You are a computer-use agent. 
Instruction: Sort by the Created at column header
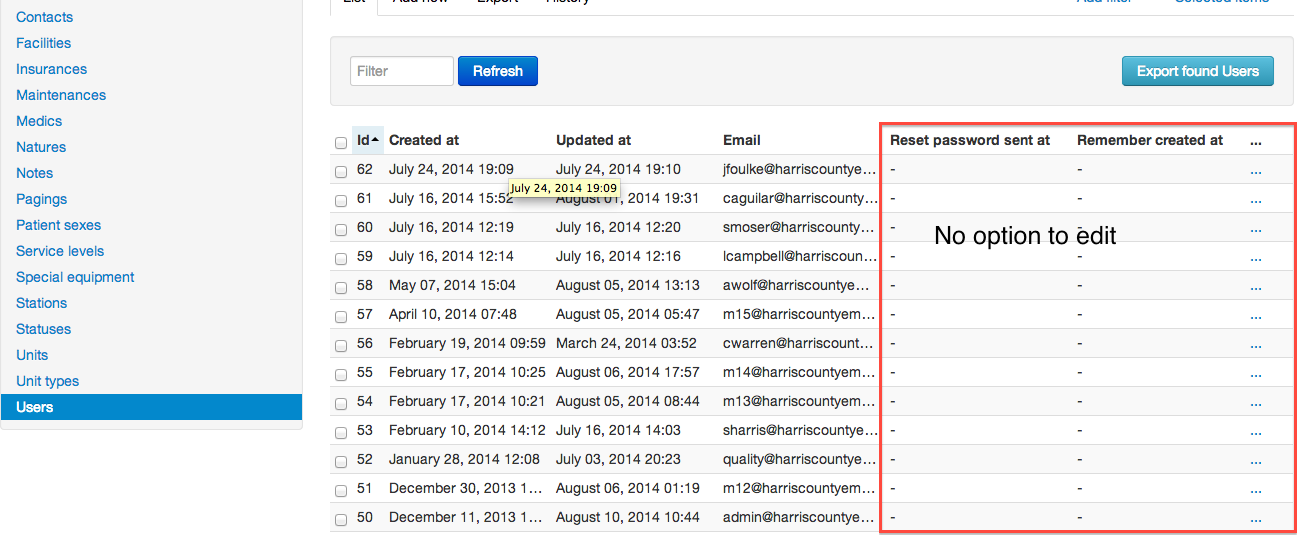[x=424, y=140]
